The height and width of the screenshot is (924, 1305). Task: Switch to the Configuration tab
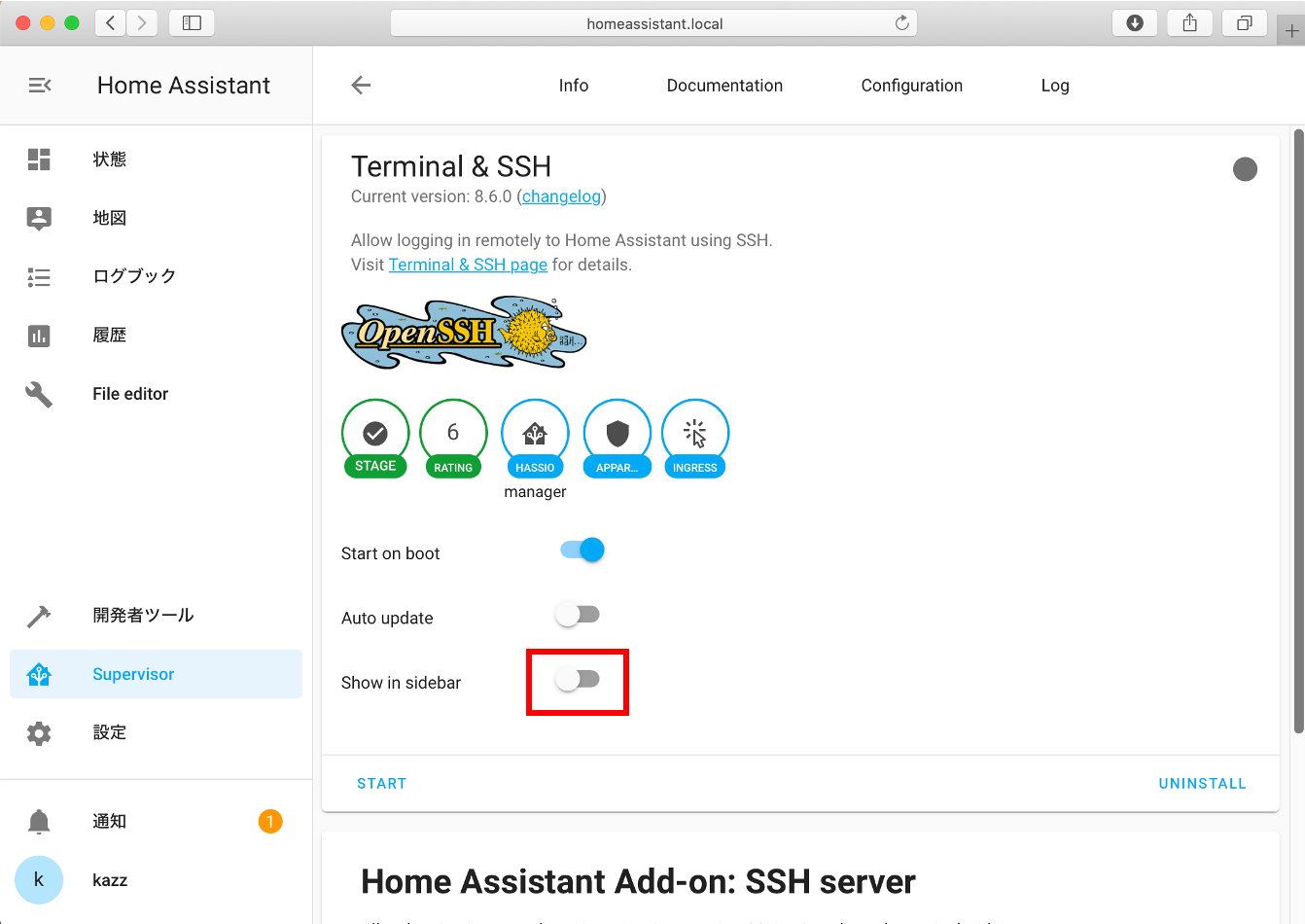912,86
